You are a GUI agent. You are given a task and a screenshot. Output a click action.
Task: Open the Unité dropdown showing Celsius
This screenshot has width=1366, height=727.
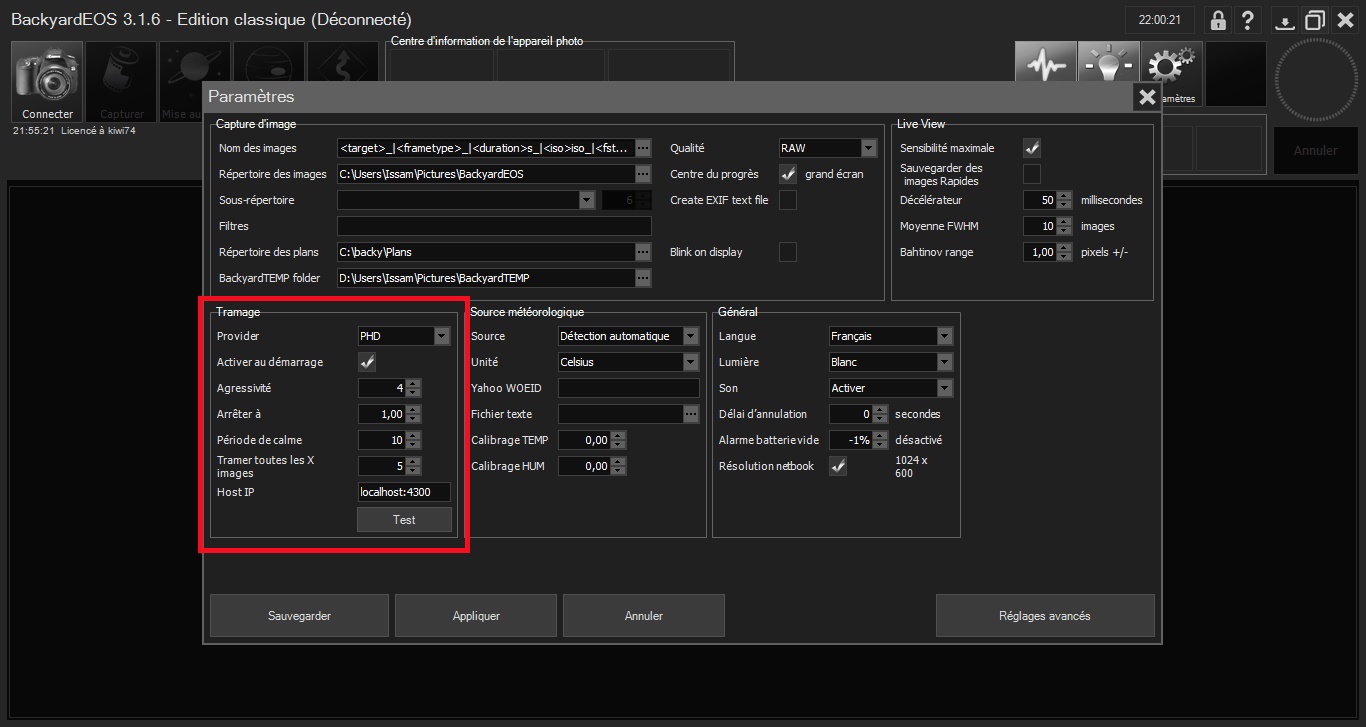pyautogui.click(x=691, y=362)
